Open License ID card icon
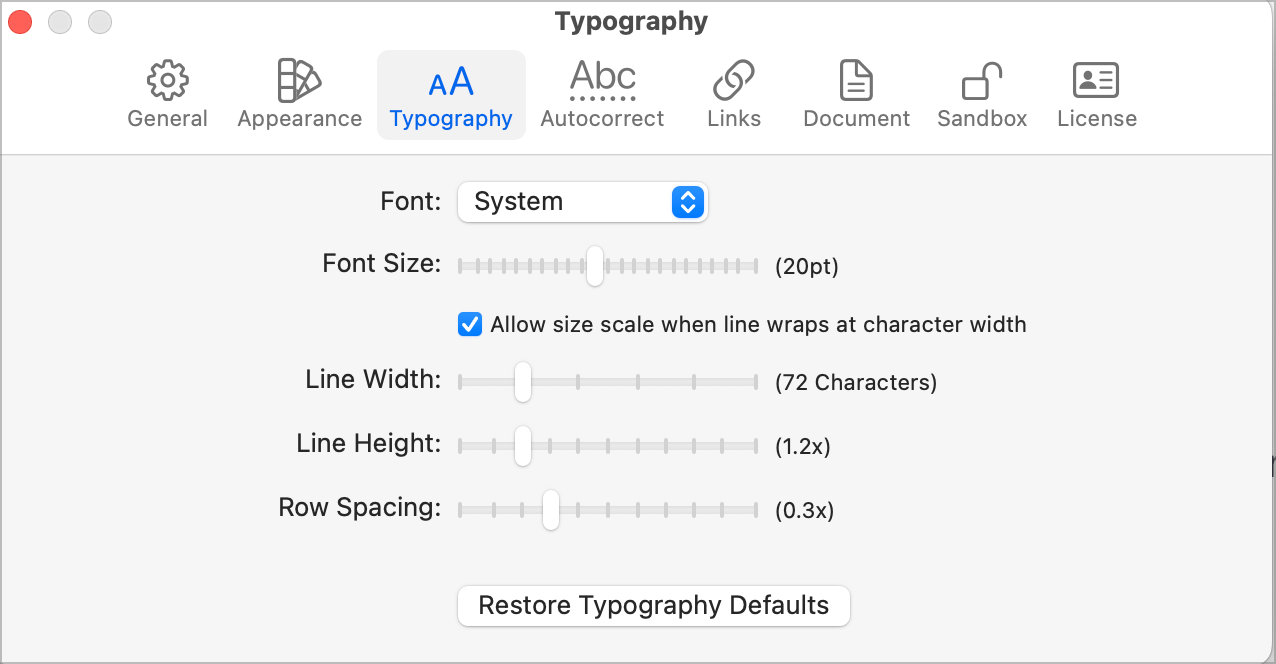1276x664 pixels. pos(1096,80)
